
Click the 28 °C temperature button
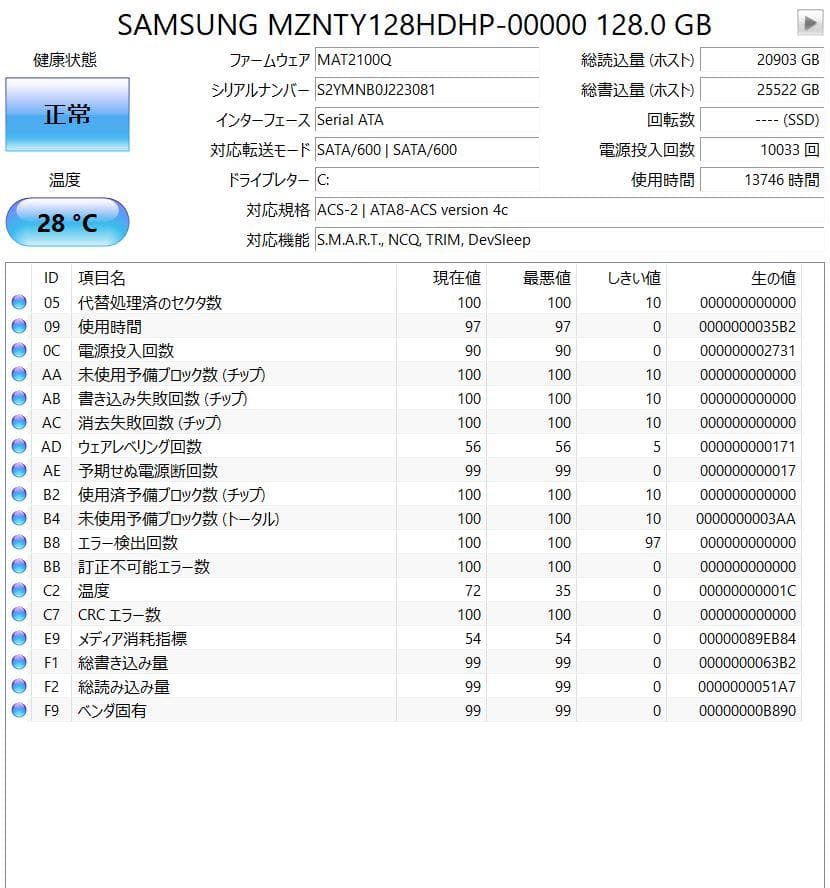pyautogui.click(x=66, y=222)
